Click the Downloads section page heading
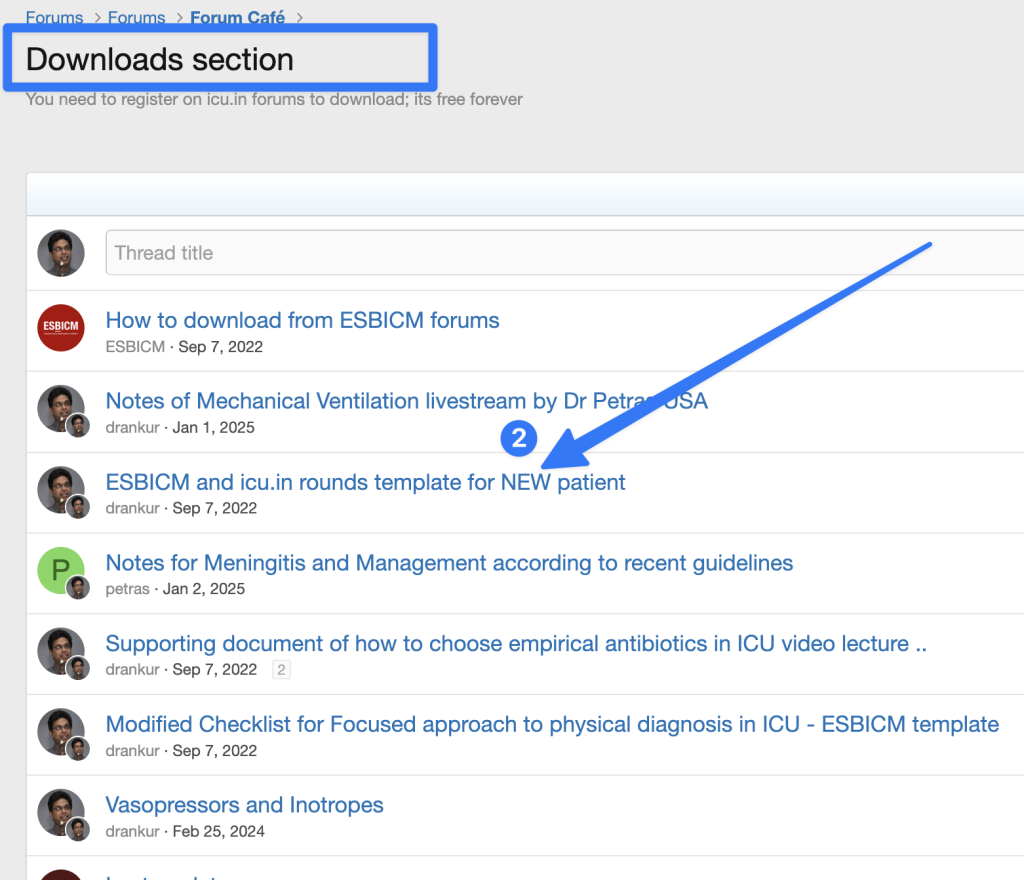Screen dimensions: 1024x880 pos(160,59)
